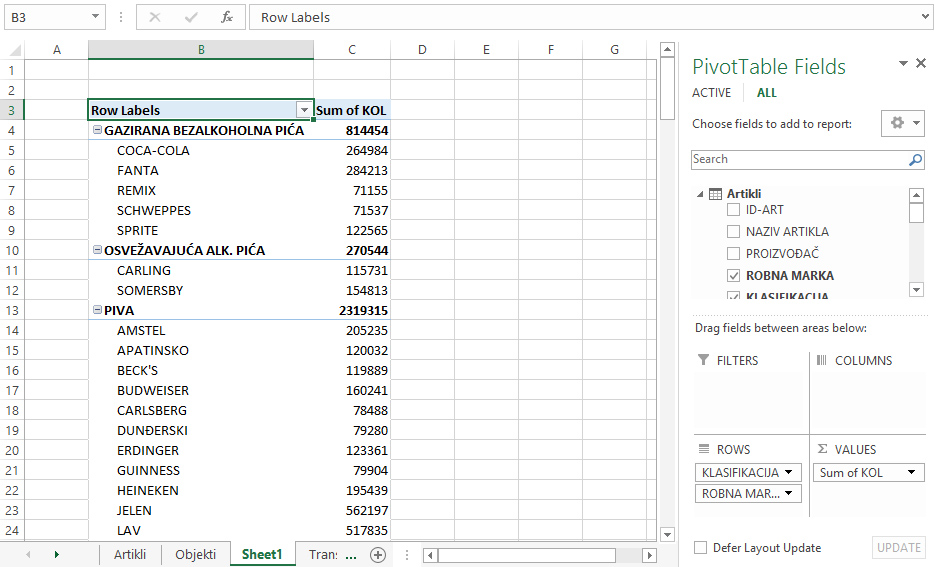Switch to the Artikli sheet tab
This screenshot has height=567, width=934.
pos(130,554)
